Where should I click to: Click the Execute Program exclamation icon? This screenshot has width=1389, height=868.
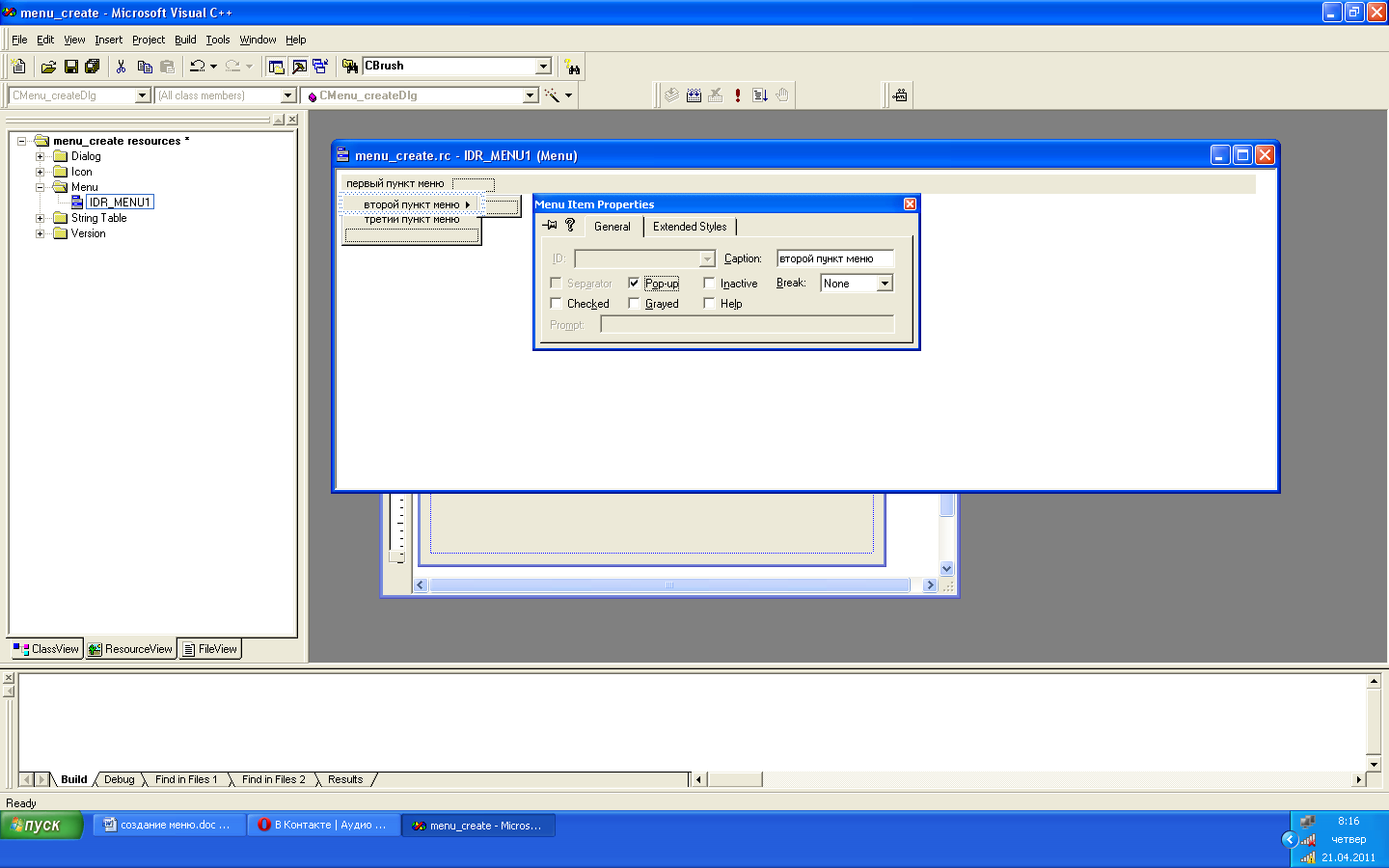tap(738, 95)
